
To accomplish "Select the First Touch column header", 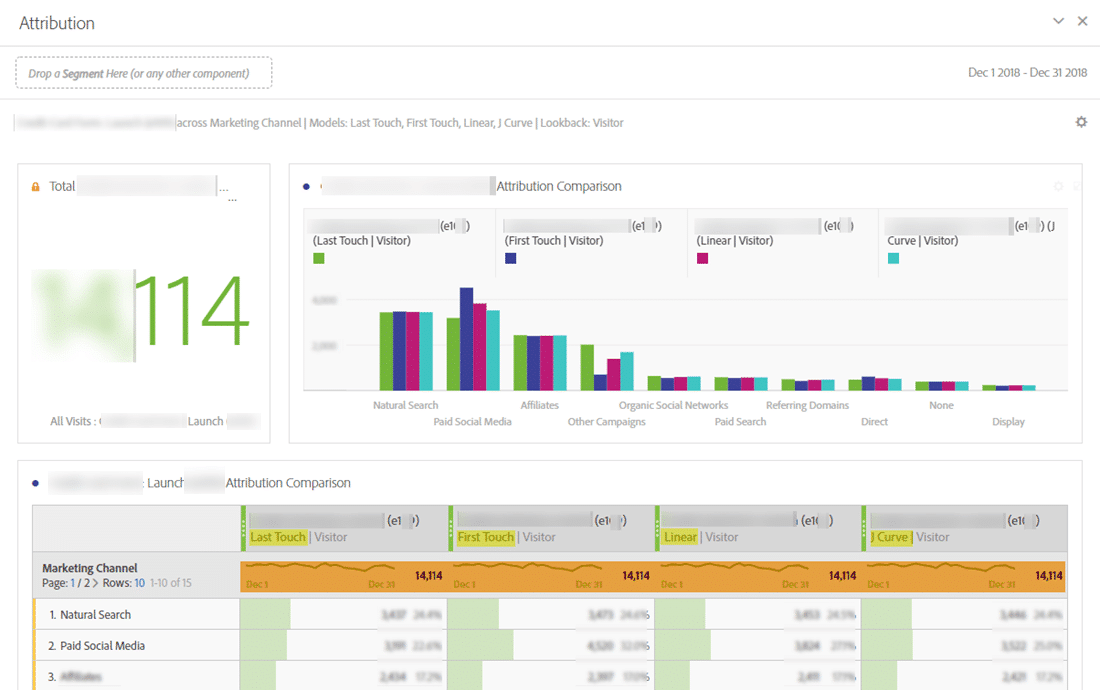I will (x=486, y=537).
